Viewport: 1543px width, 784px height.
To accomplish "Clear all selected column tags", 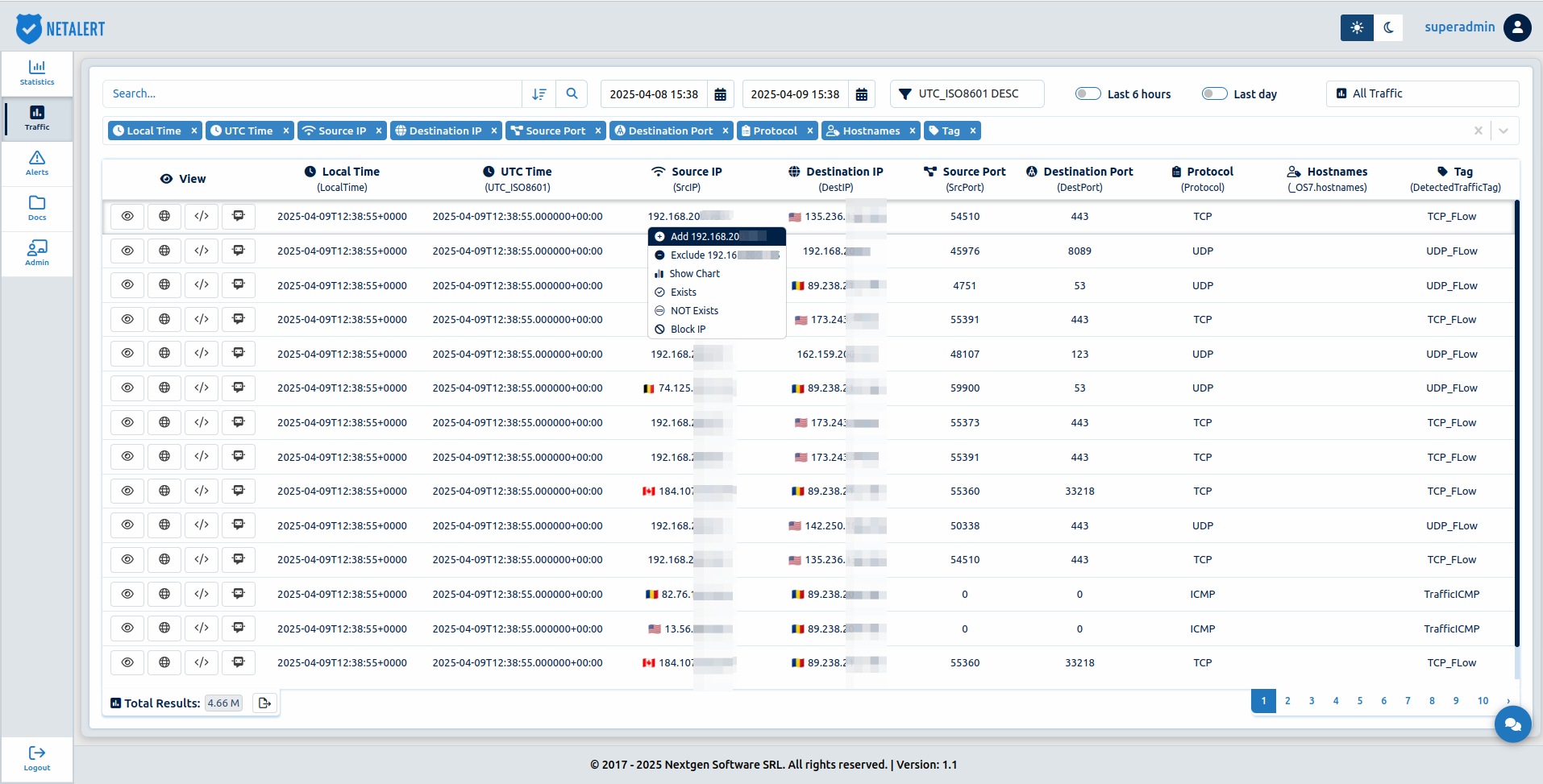I will [x=1478, y=131].
